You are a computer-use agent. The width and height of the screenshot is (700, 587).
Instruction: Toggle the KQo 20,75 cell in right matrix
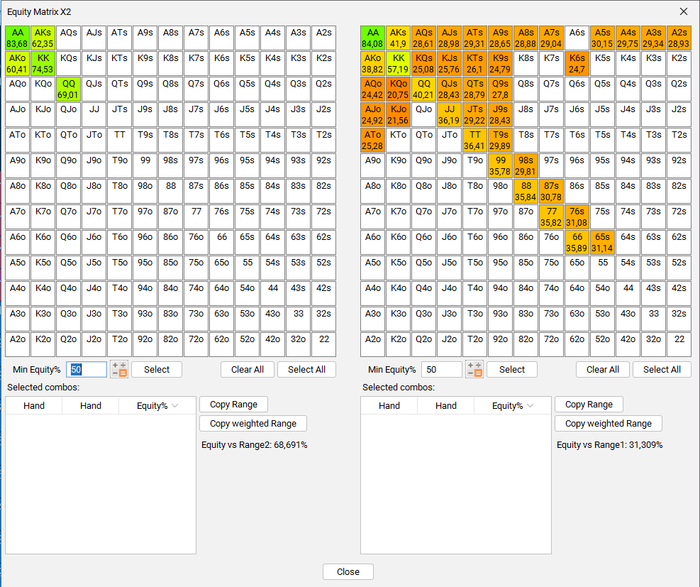pyautogui.click(x=398, y=89)
